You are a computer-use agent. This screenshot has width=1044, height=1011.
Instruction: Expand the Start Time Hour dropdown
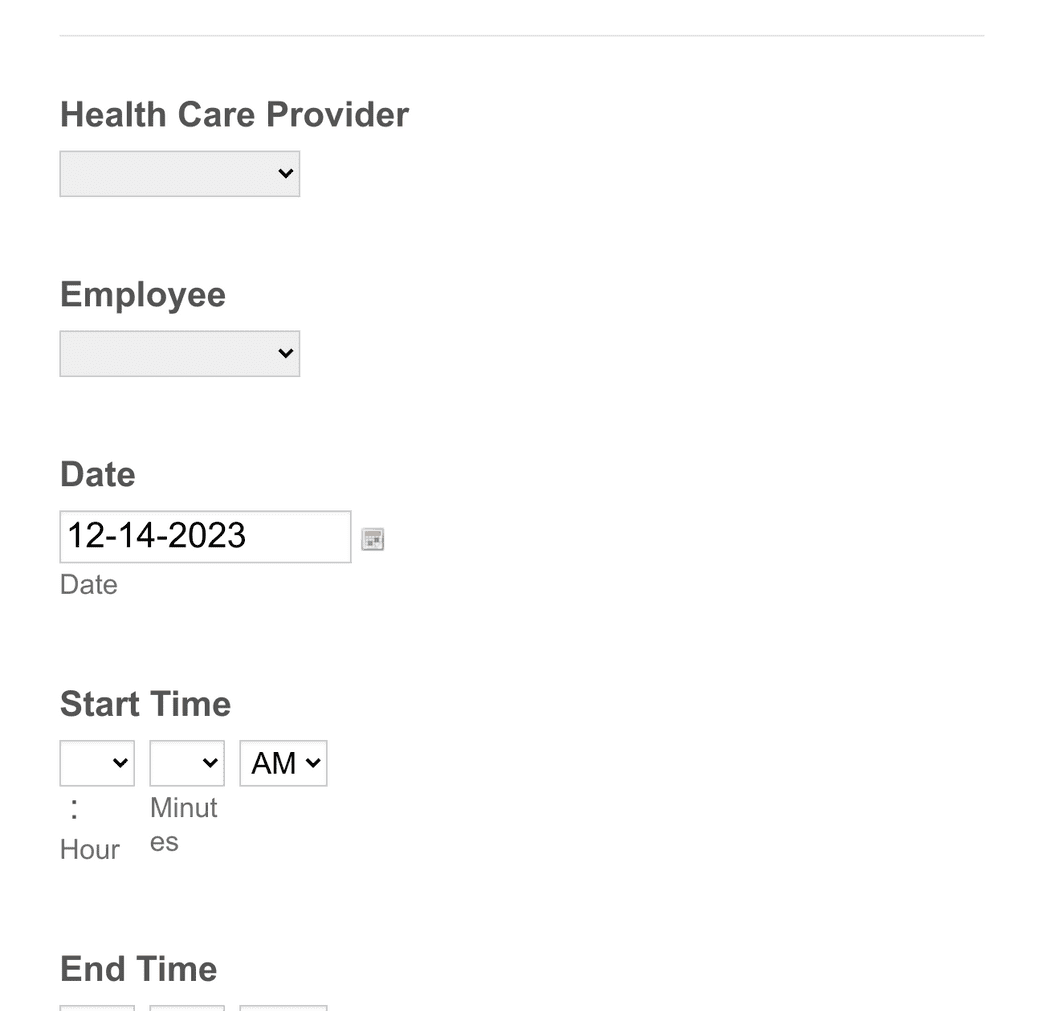[x=96, y=762]
